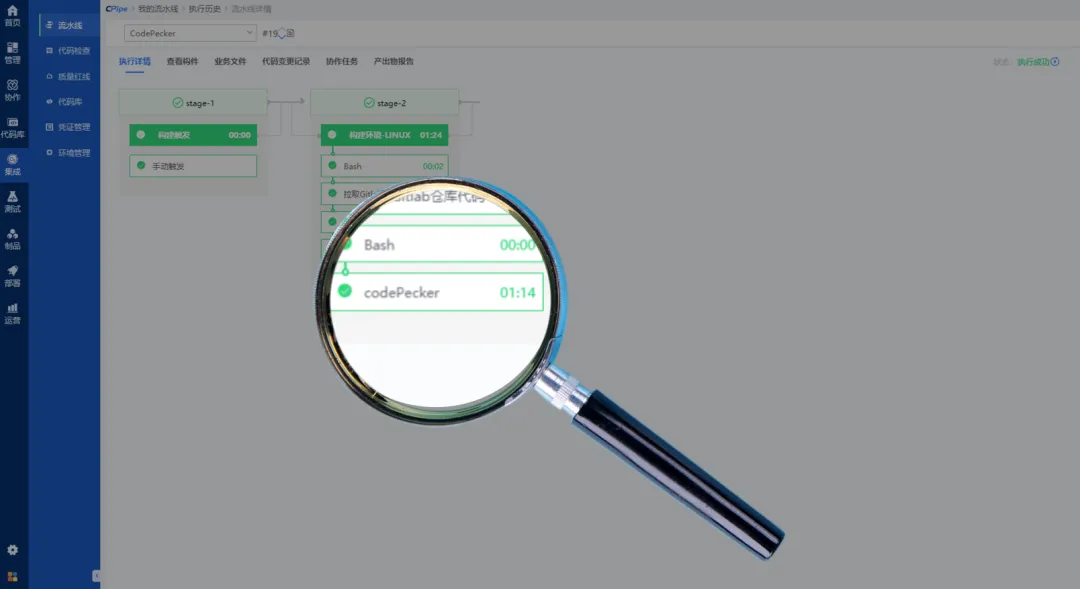The image size is (1080, 589).
Task: Open the CodePecker pipeline dropdown
Action: click(190, 33)
